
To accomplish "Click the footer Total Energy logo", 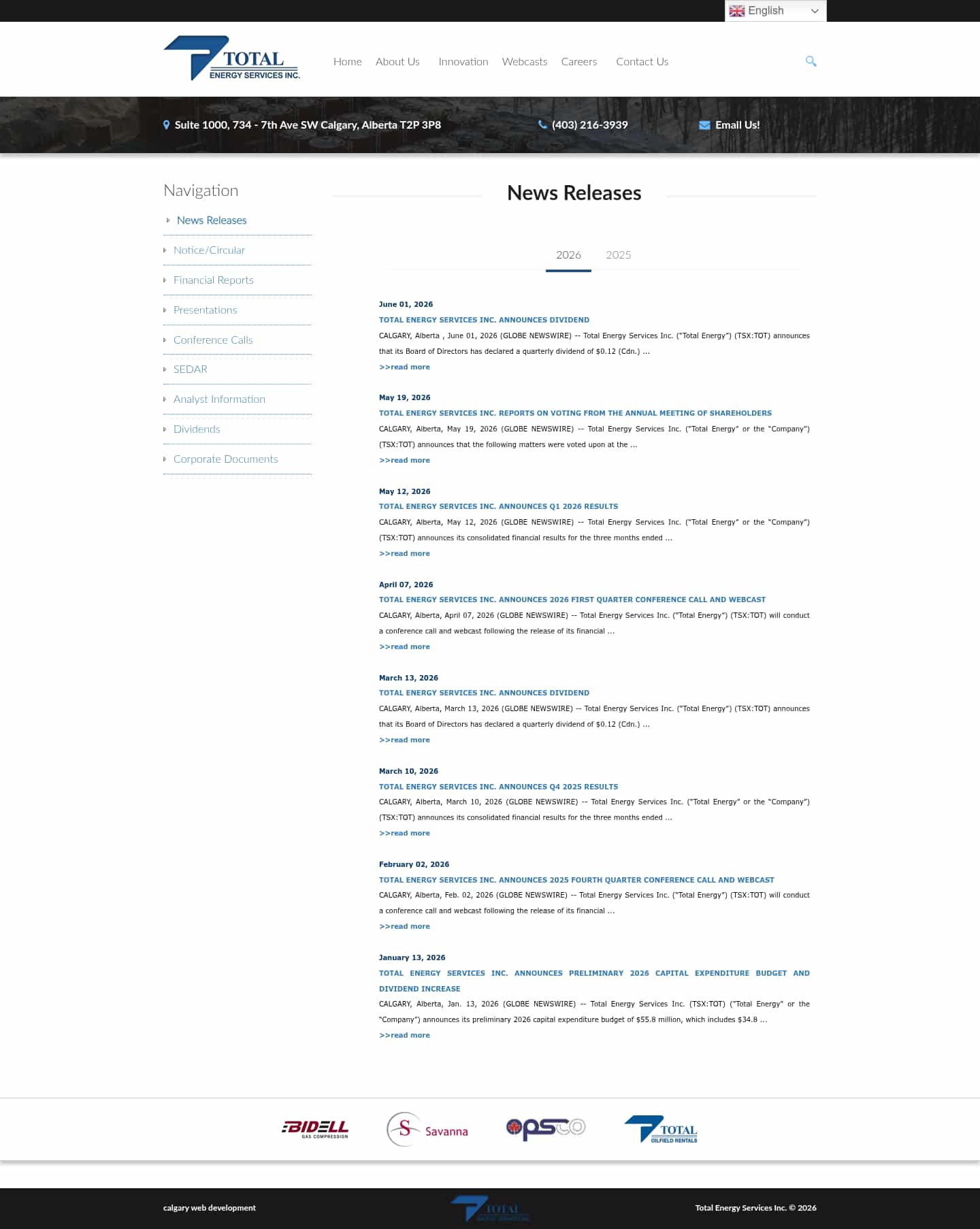I will [x=490, y=1209].
